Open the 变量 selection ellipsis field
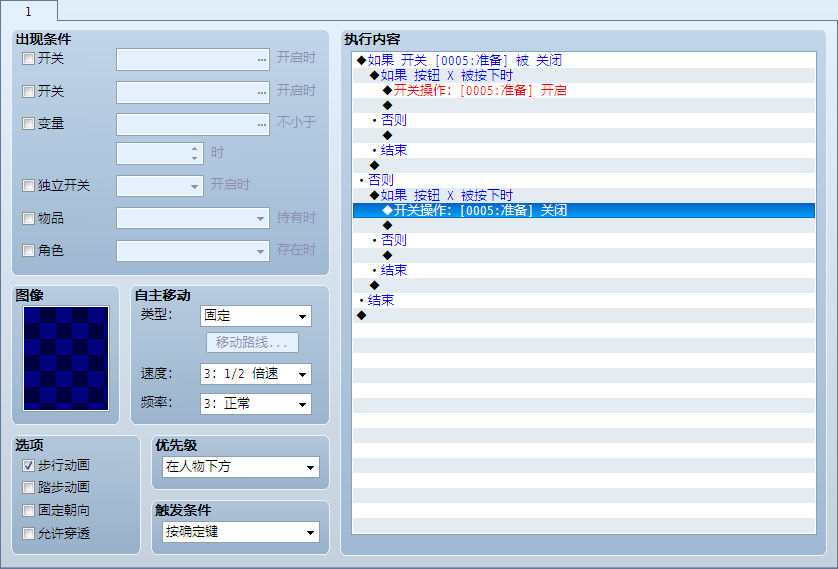Image resolution: width=838 pixels, height=569 pixels. point(193,124)
